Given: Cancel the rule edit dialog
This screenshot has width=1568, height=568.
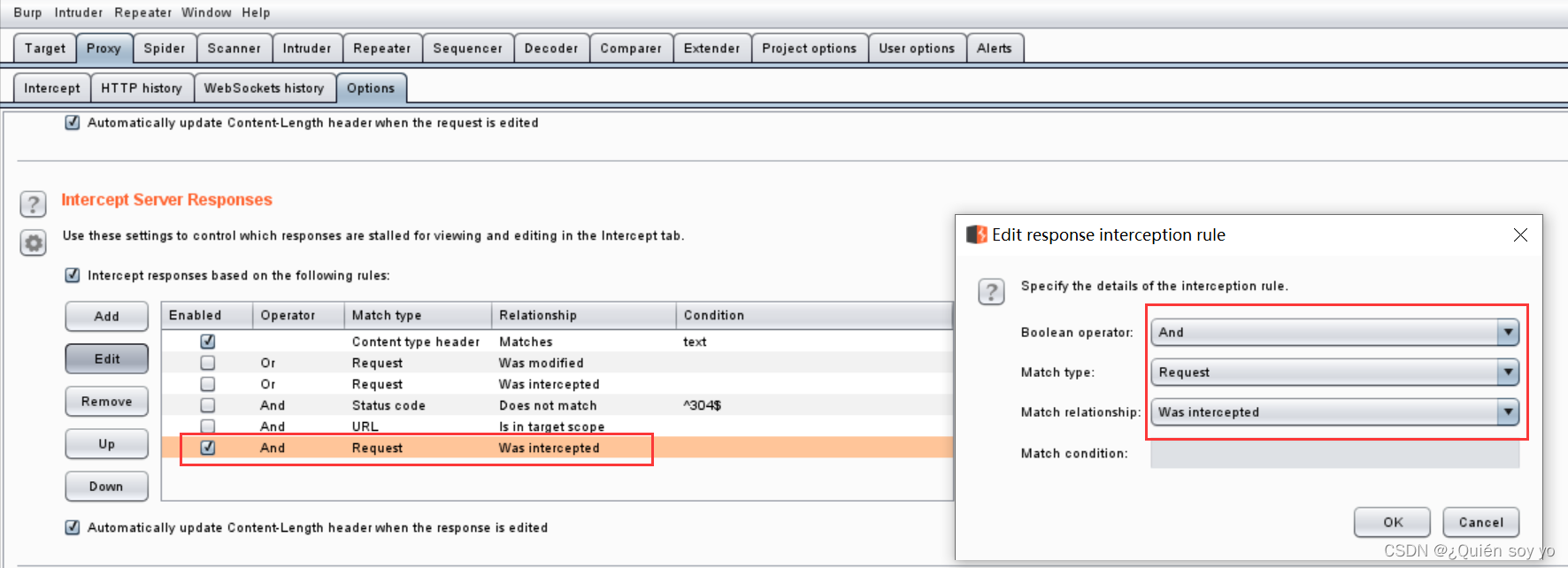Looking at the screenshot, I should (1481, 522).
